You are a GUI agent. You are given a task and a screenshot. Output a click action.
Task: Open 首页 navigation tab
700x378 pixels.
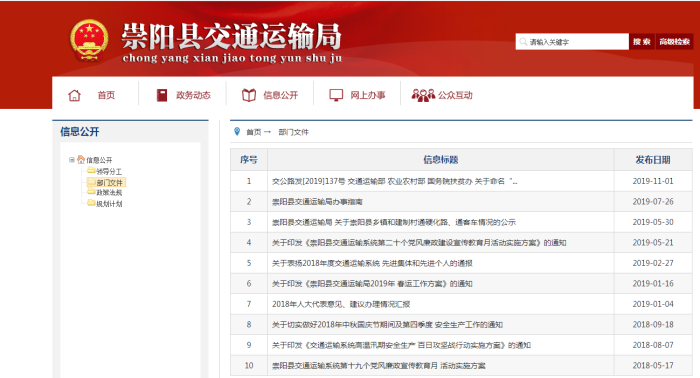[106, 95]
